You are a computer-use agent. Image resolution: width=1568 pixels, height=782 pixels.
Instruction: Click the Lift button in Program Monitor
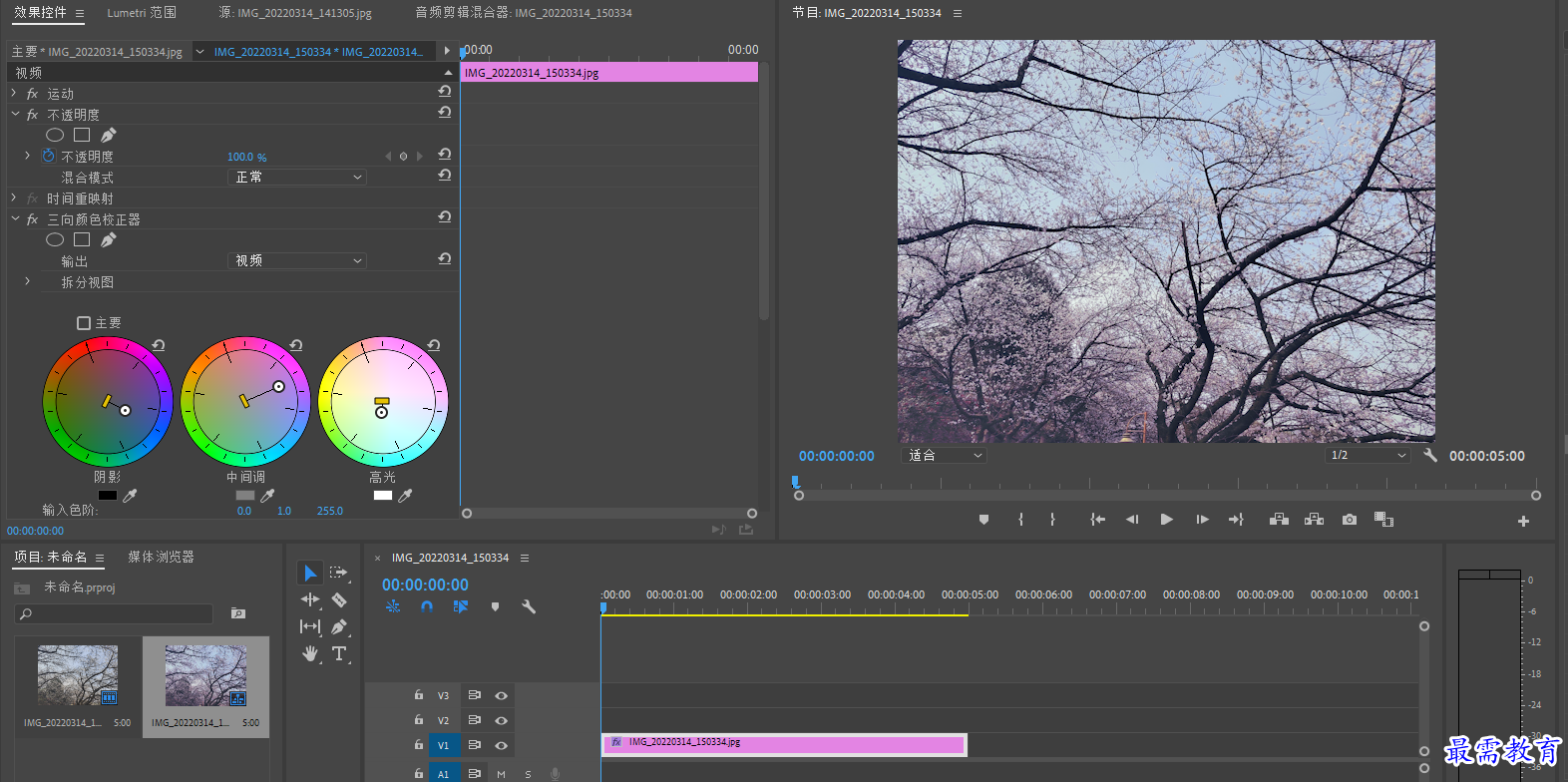pos(1279,520)
